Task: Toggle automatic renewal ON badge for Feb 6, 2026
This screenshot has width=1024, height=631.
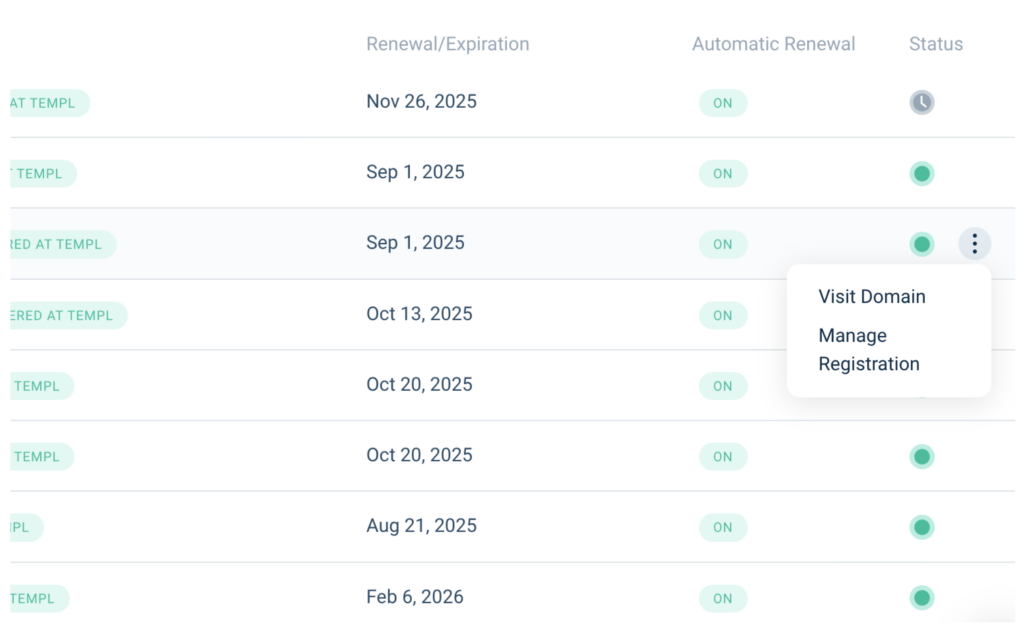Action: (x=722, y=598)
